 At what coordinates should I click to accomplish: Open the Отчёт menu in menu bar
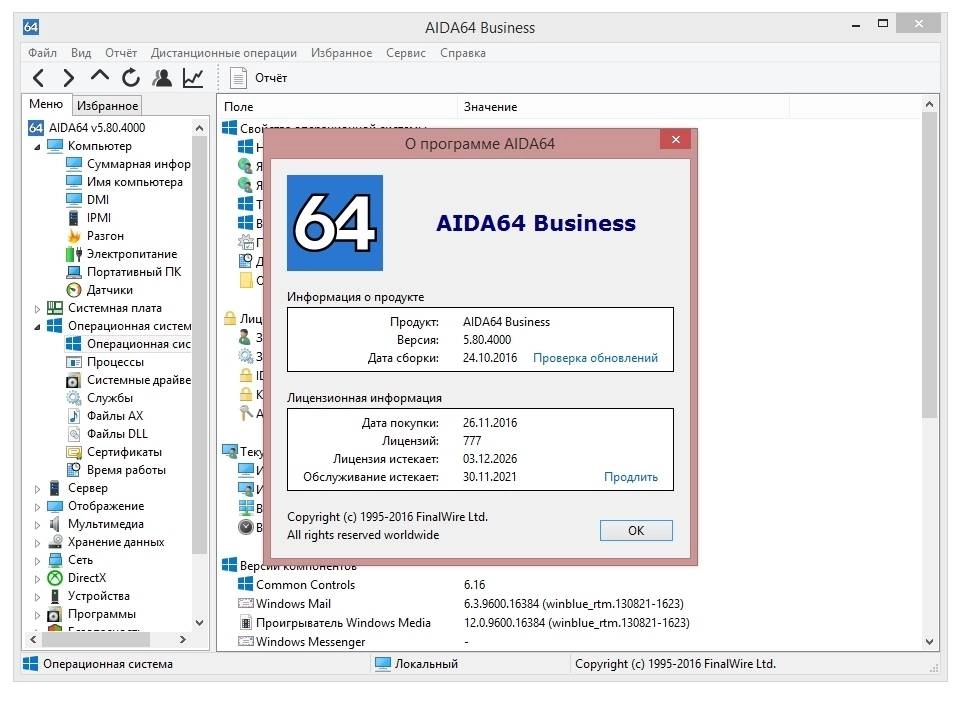click(x=121, y=53)
